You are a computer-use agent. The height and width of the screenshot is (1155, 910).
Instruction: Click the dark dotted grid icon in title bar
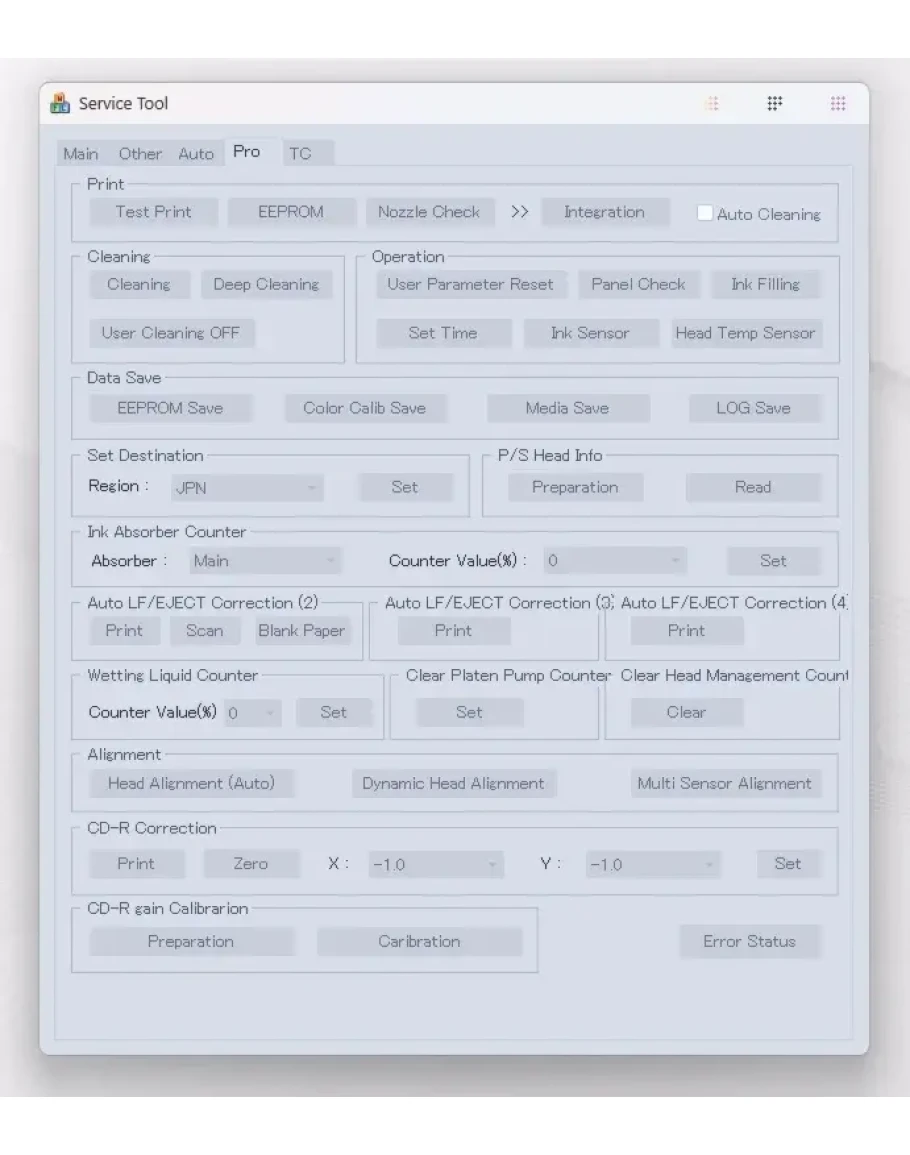(x=774, y=104)
